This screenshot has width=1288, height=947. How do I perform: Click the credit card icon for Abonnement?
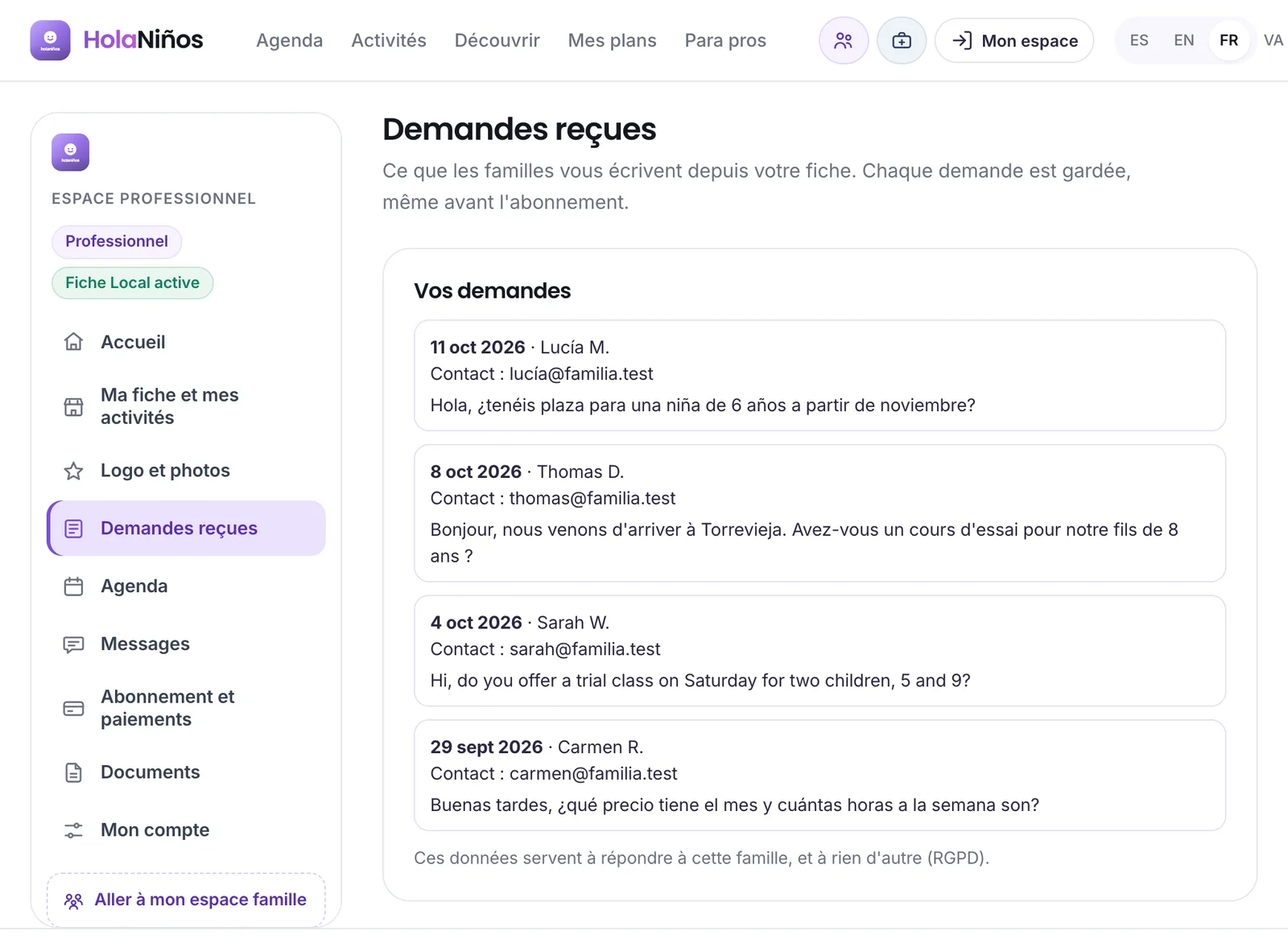[73, 708]
